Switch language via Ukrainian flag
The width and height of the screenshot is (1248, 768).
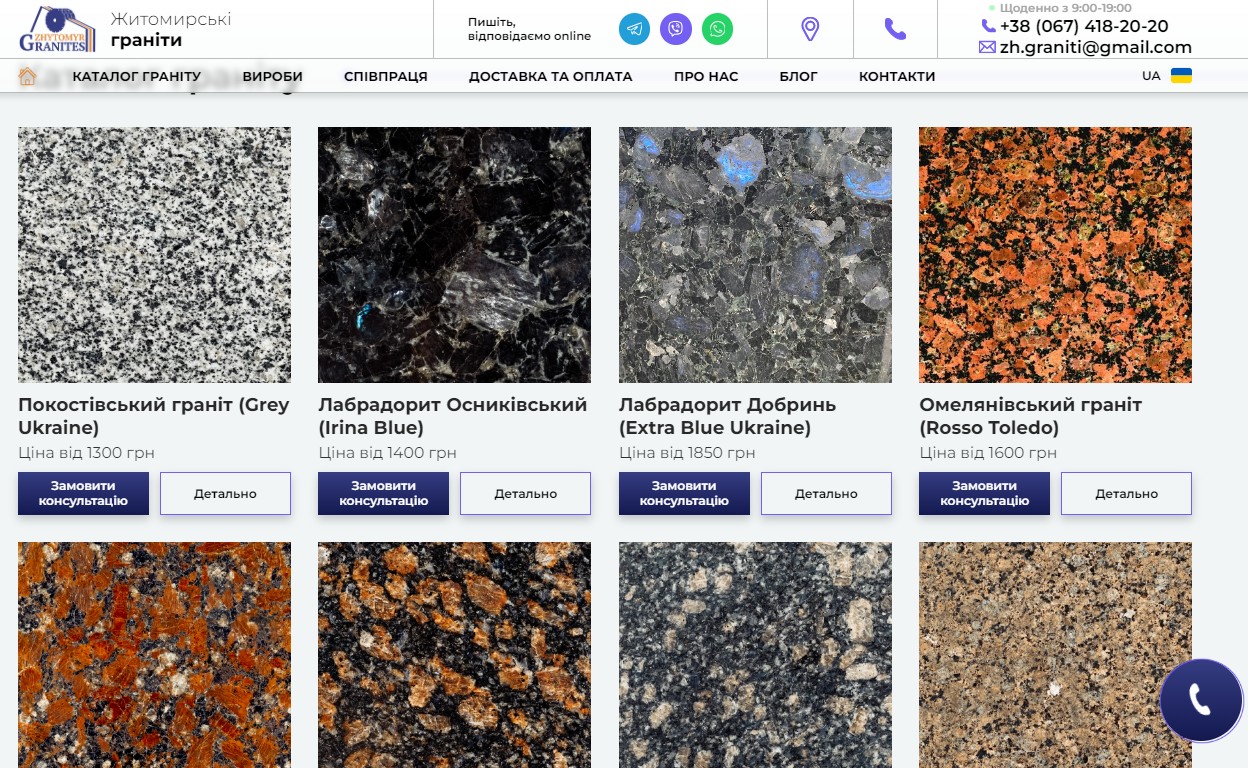[x=1181, y=76]
